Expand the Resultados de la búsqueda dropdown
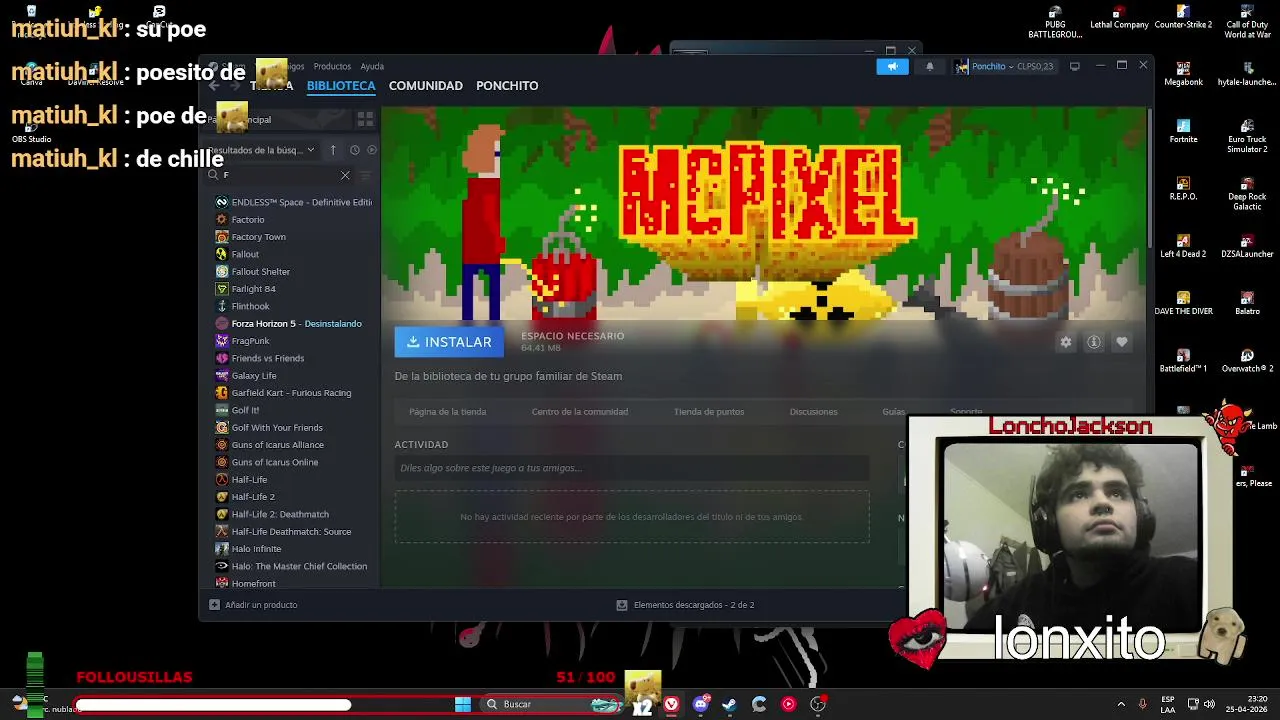This screenshot has width=1280, height=720. tap(262, 150)
